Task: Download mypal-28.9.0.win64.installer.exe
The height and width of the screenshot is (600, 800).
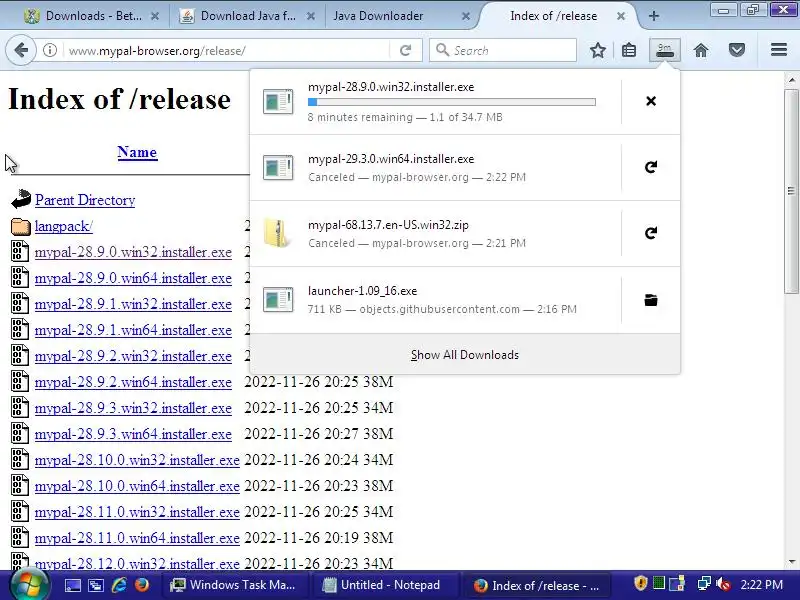Action: tap(133, 278)
